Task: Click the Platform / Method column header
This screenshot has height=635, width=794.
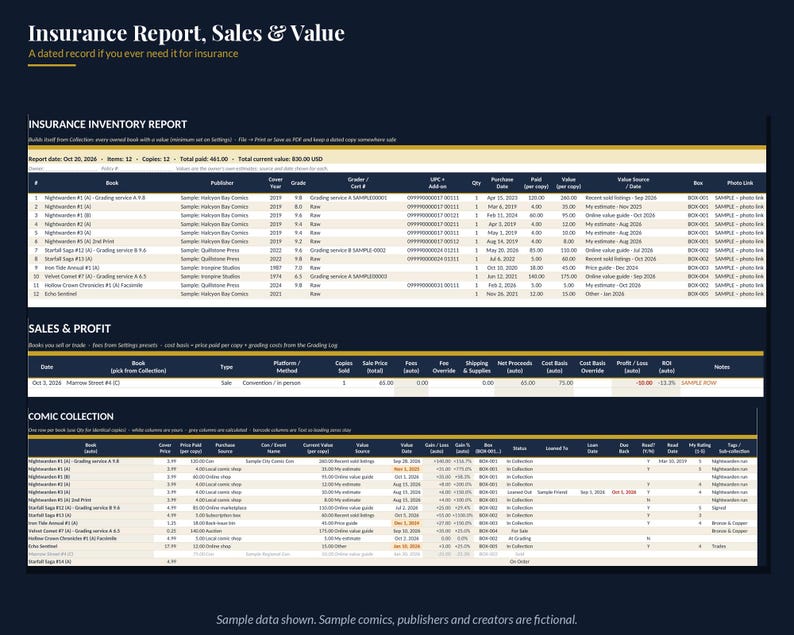Action: tap(287, 367)
